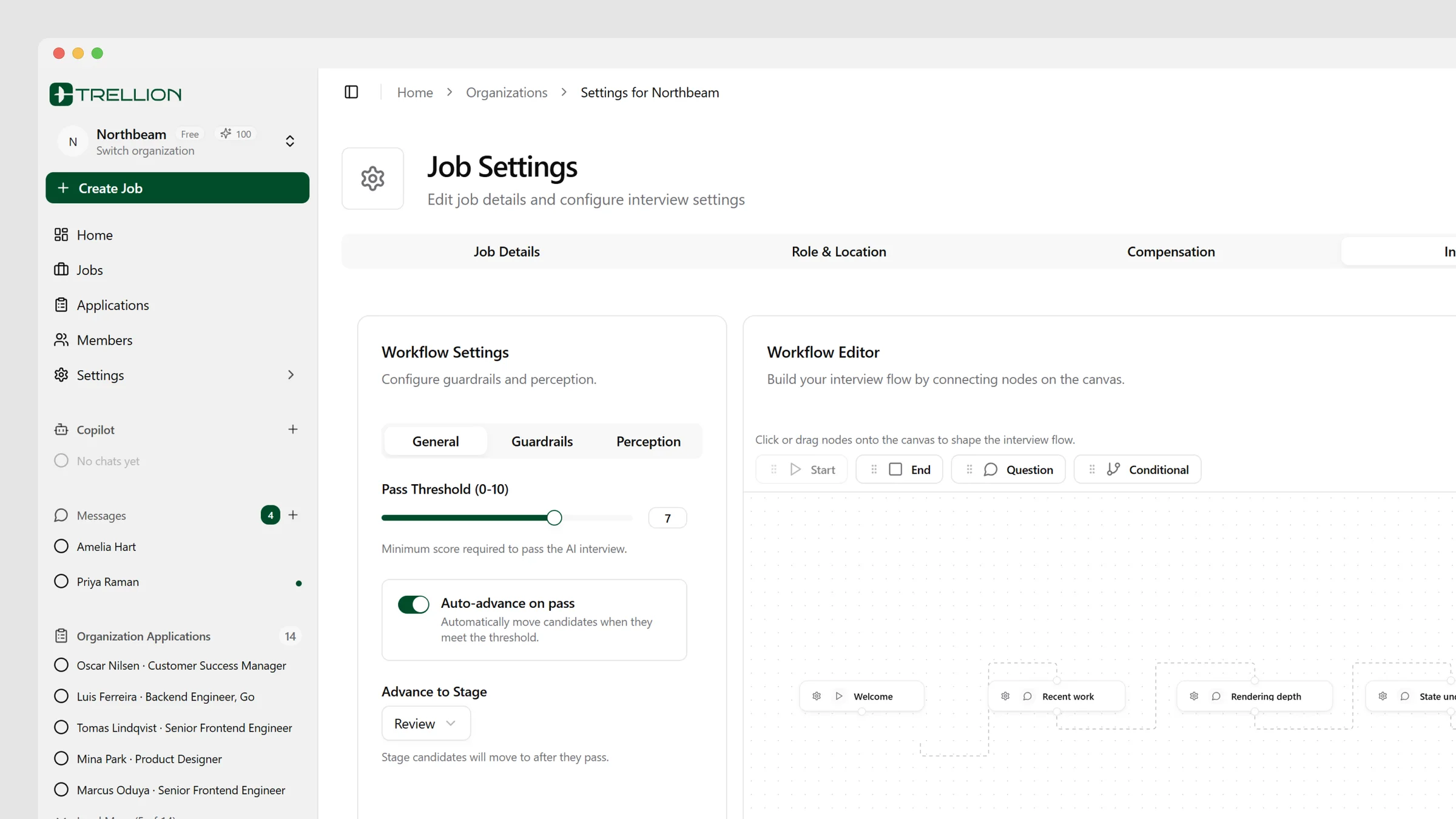Click the drag handle of the Question node
Screen dimensions: 1456x819
point(969,470)
